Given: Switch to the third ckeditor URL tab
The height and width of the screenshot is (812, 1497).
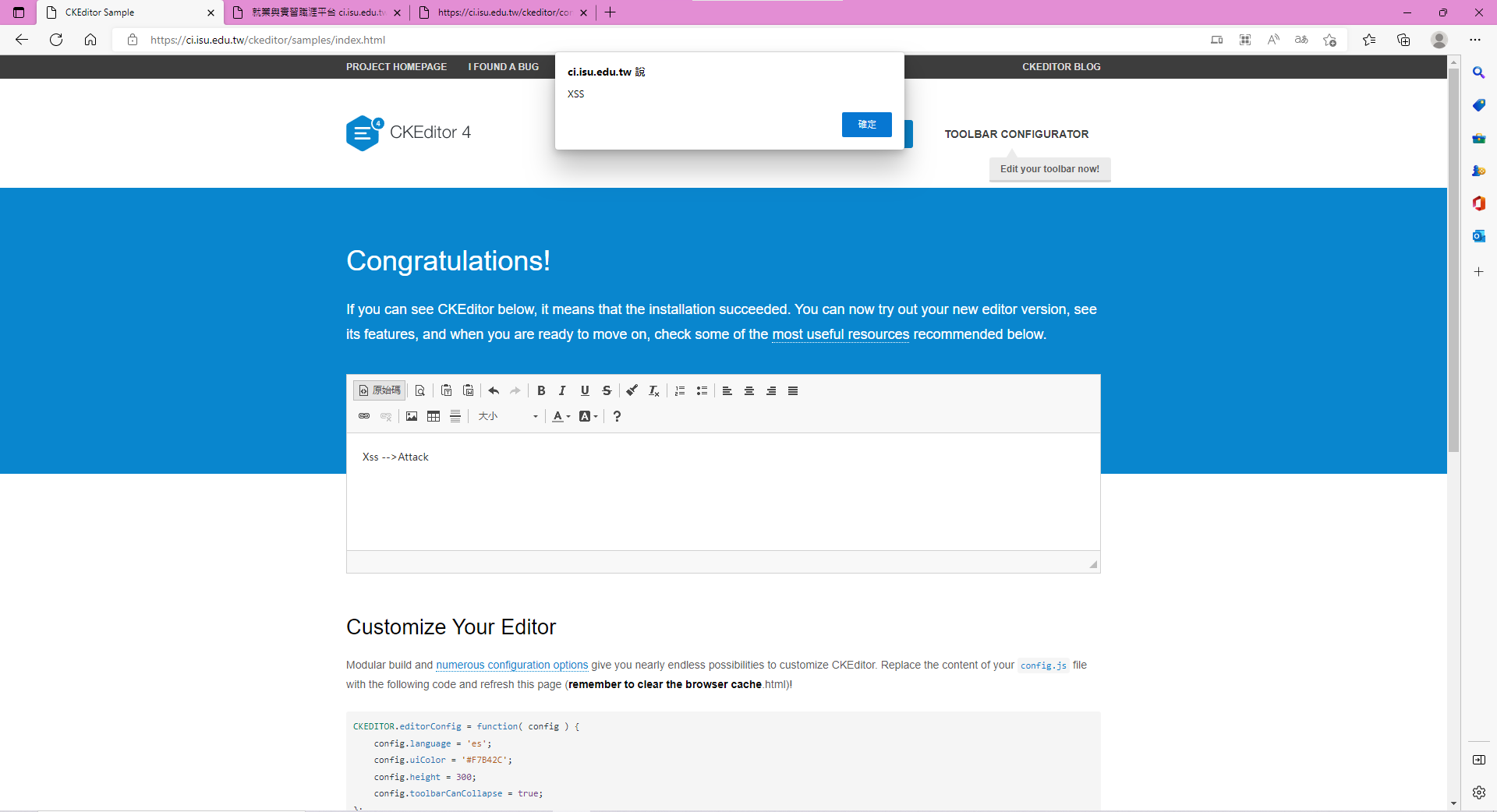Looking at the screenshot, I should click(x=504, y=12).
